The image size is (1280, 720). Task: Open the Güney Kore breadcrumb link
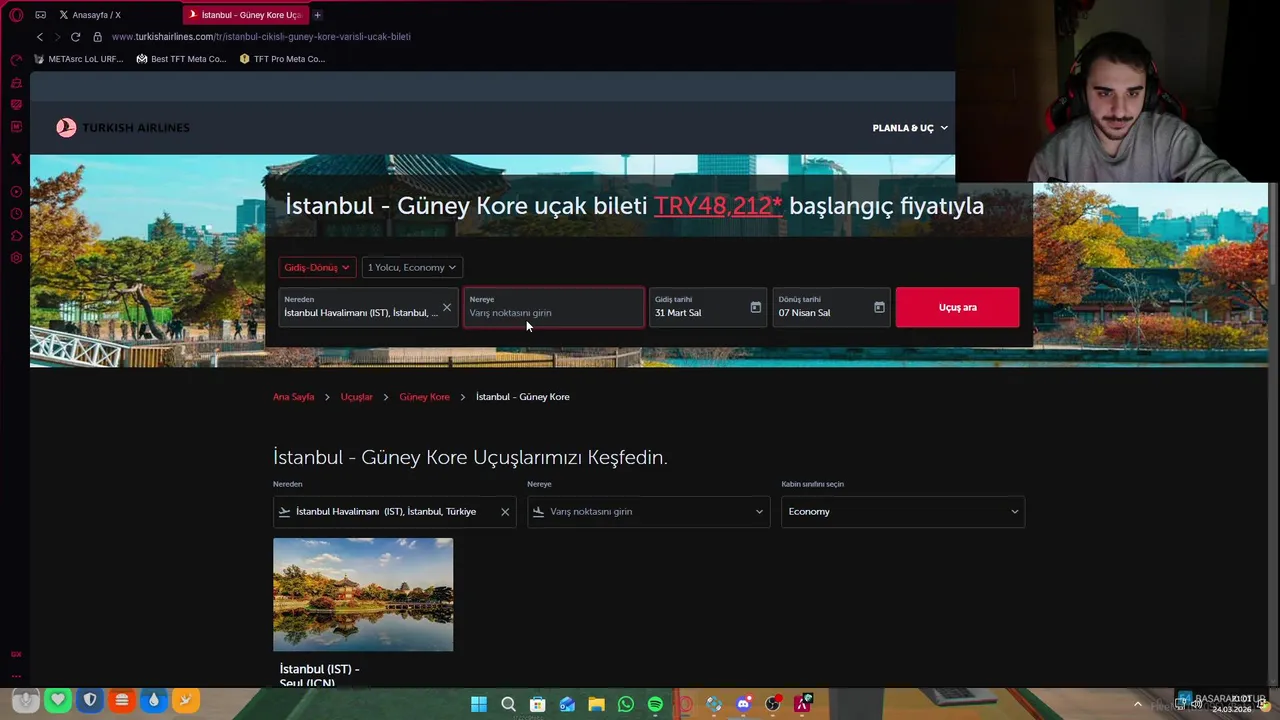point(425,397)
